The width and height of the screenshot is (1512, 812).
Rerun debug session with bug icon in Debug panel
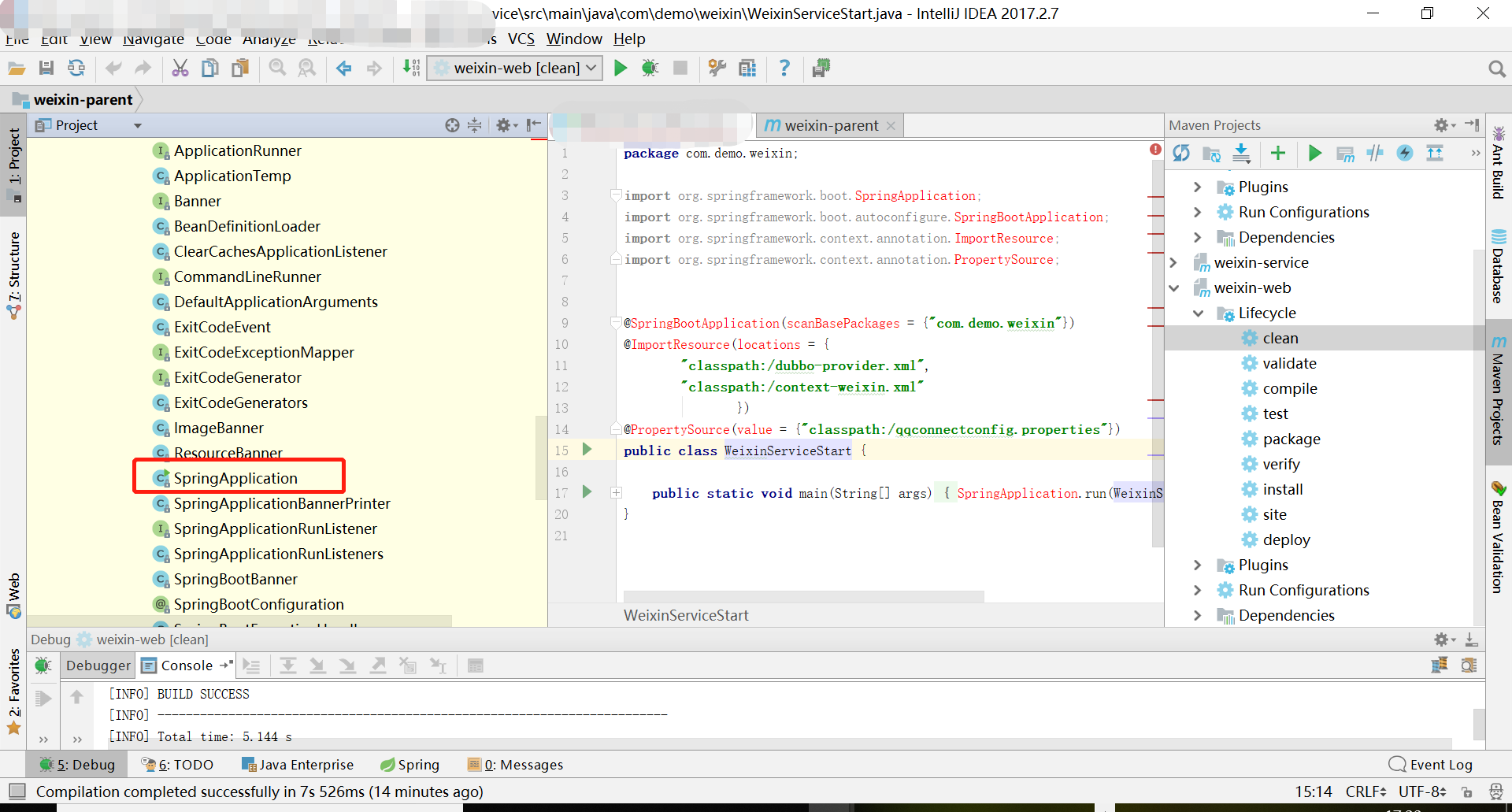43,666
